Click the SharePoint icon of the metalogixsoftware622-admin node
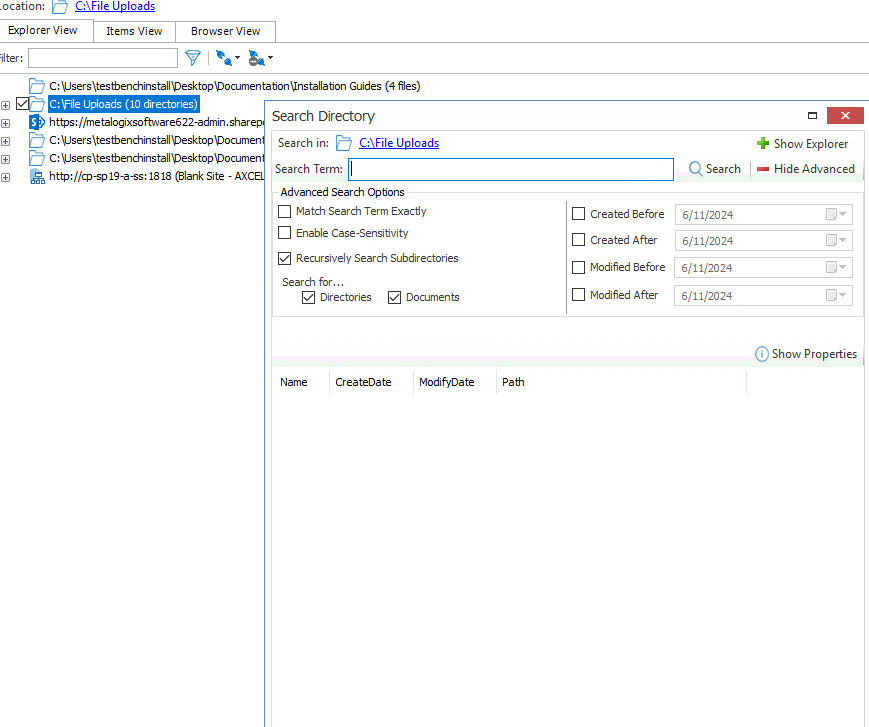The image size is (869, 727). pyautogui.click(x=37, y=122)
